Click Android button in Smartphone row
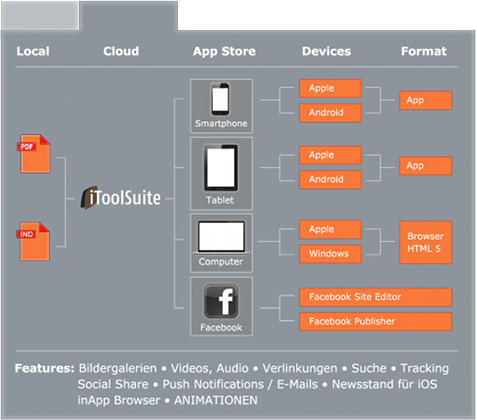 click(330, 113)
